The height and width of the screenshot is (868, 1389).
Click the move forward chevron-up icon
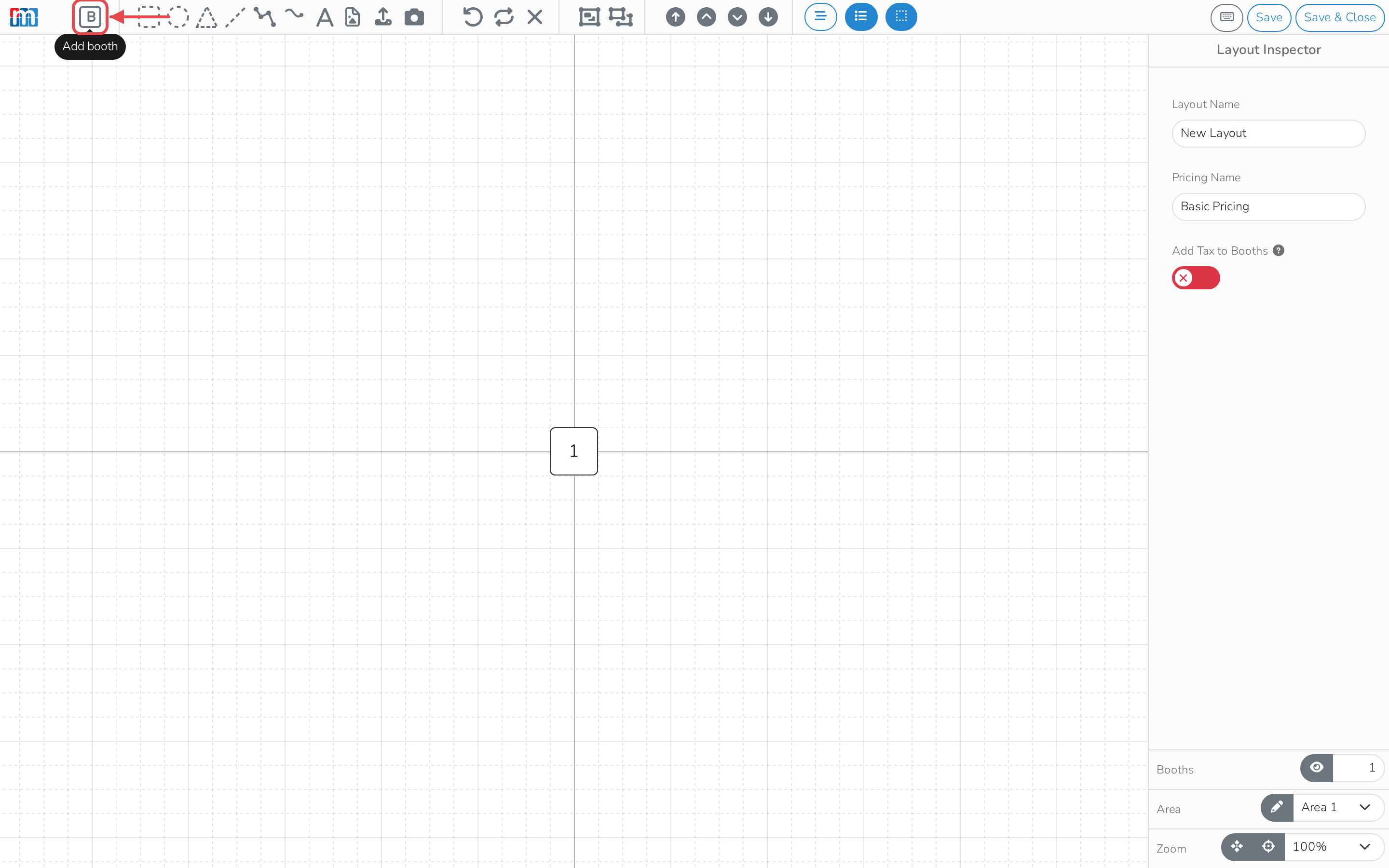click(707, 17)
